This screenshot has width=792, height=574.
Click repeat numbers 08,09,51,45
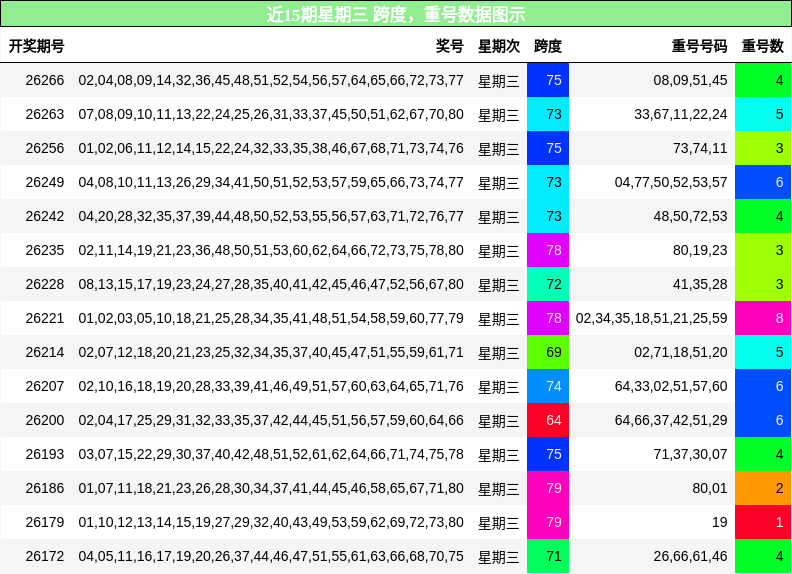(690, 80)
